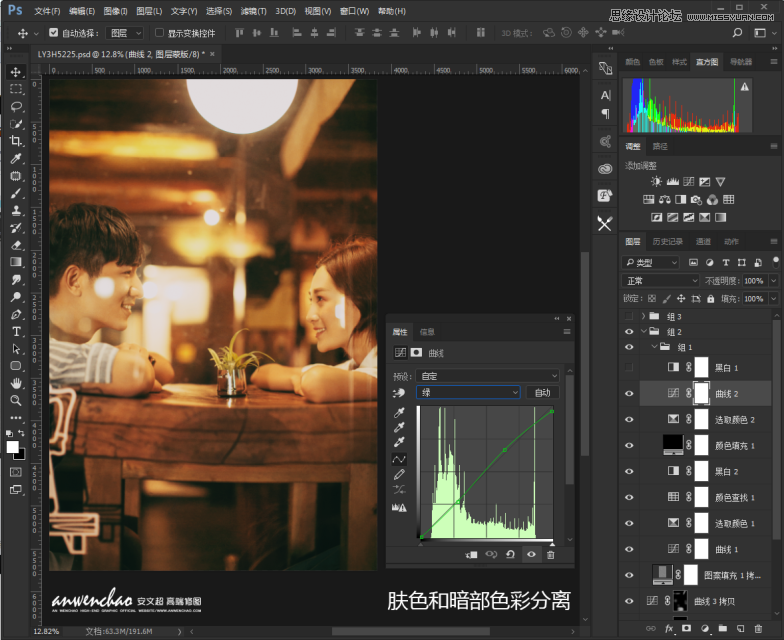Hide the 选取颜色 2 layer
The height and width of the screenshot is (640, 784).
pos(629,420)
